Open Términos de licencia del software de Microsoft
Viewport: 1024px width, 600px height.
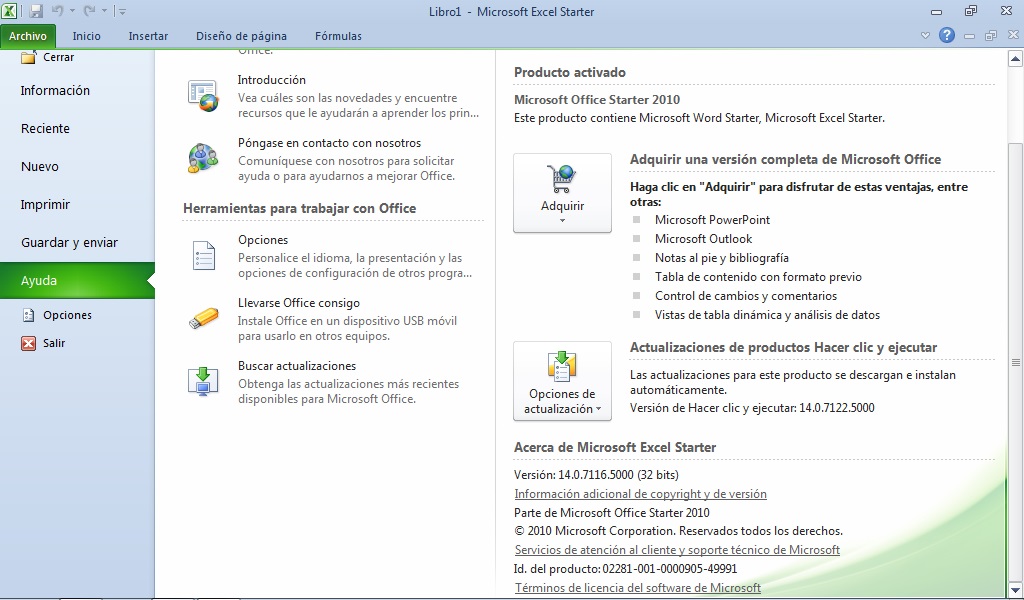click(x=638, y=587)
